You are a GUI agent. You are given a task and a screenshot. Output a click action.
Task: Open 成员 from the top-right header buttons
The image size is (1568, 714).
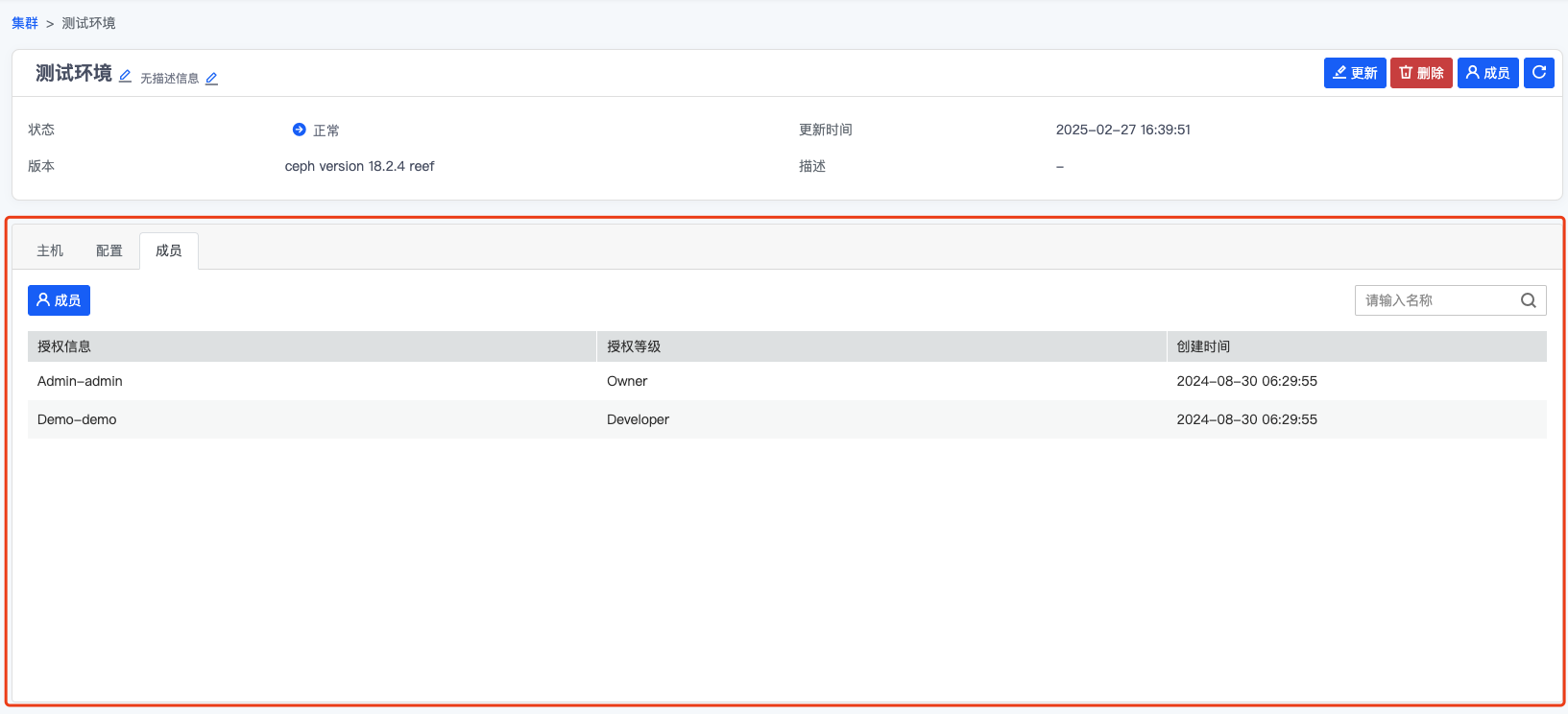[x=1486, y=73]
